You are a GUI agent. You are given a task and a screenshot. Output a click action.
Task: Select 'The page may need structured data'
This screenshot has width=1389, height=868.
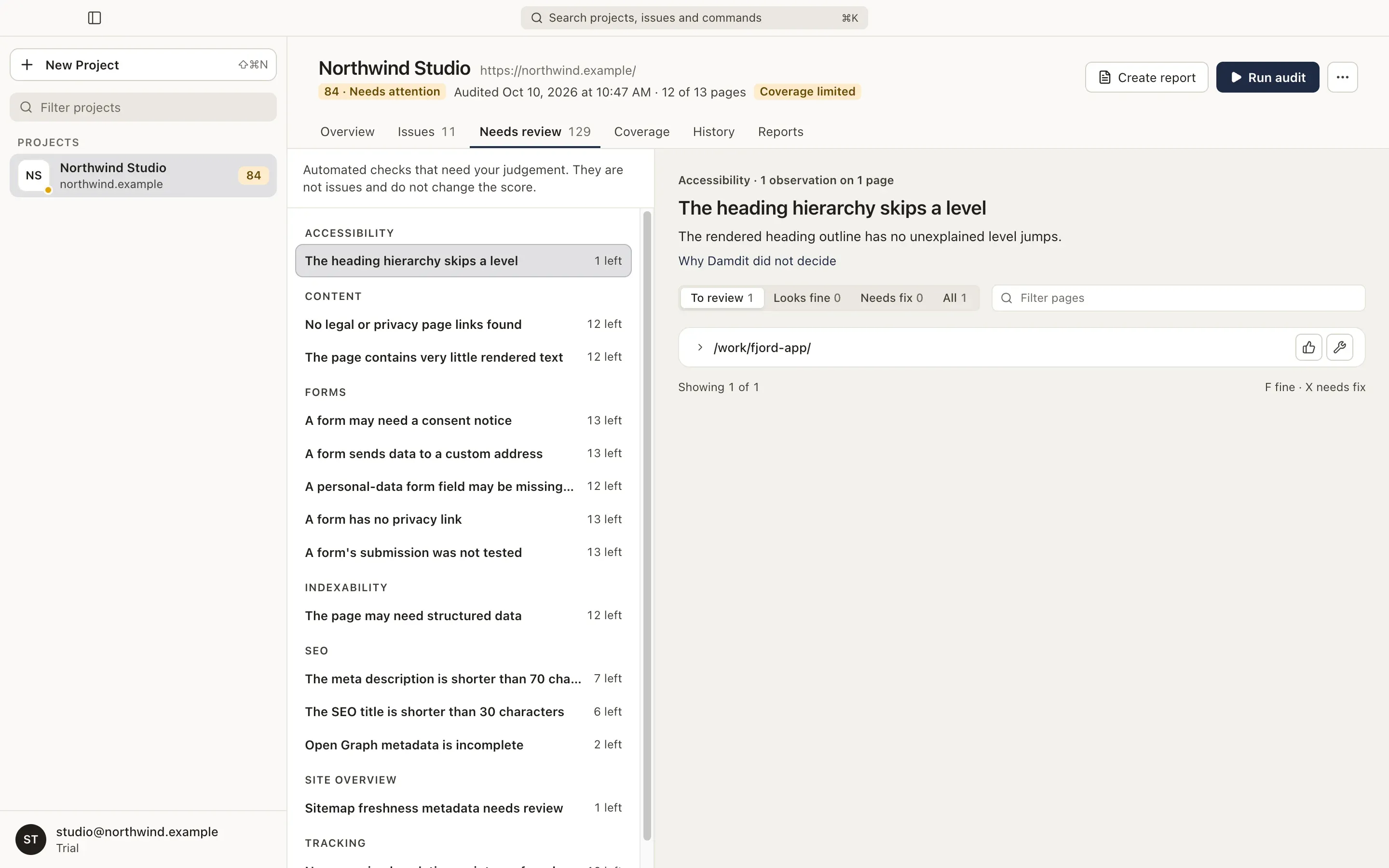pyautogui.click(x=463, y=615)
